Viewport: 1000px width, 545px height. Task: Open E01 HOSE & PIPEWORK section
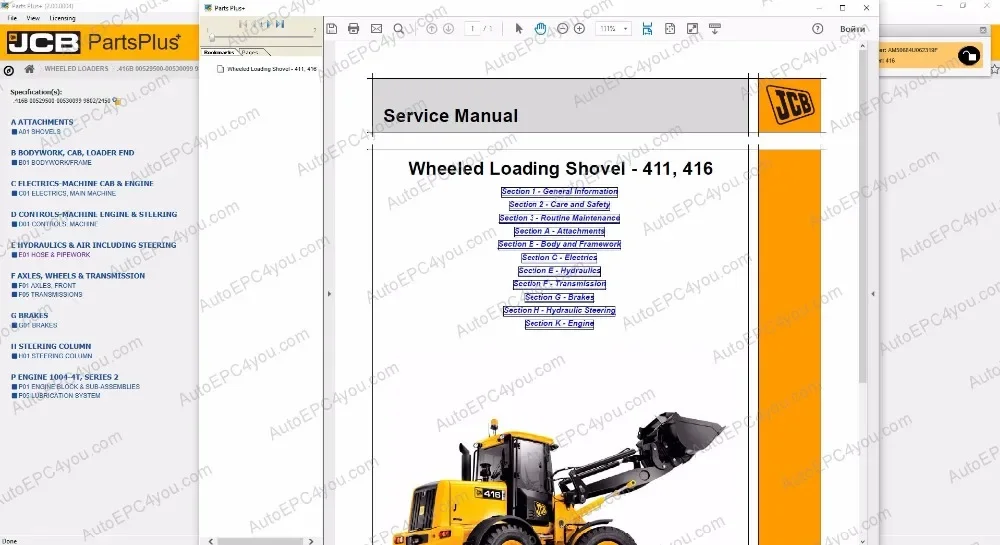51,254
